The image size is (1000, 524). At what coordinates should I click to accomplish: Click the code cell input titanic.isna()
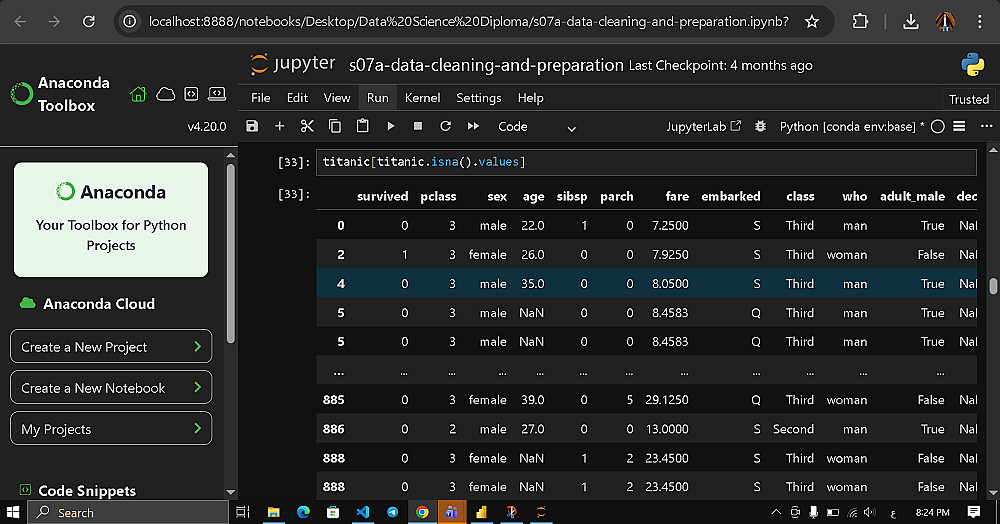640,162
